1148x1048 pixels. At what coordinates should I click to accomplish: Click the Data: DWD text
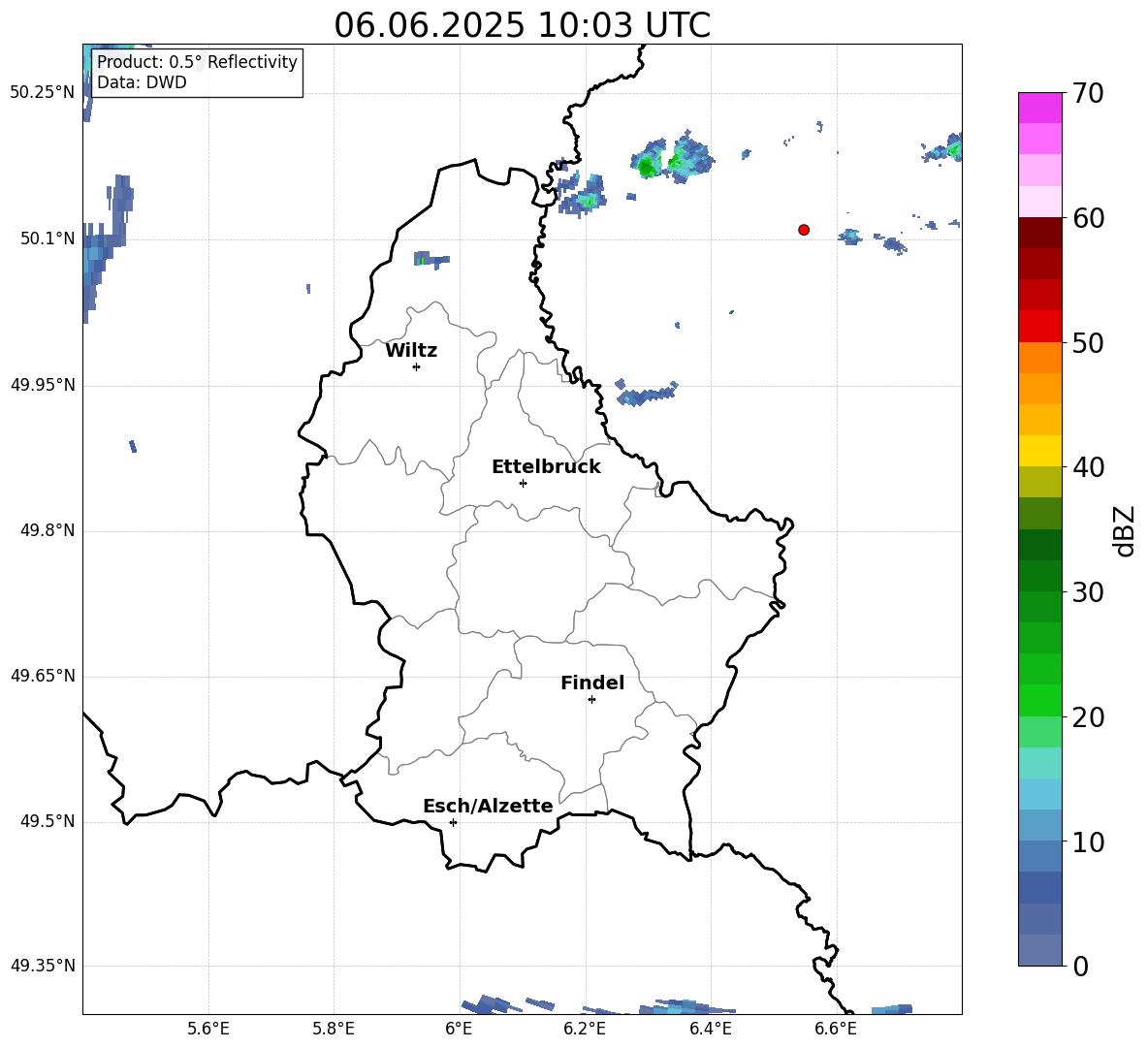tap(142, 82)
